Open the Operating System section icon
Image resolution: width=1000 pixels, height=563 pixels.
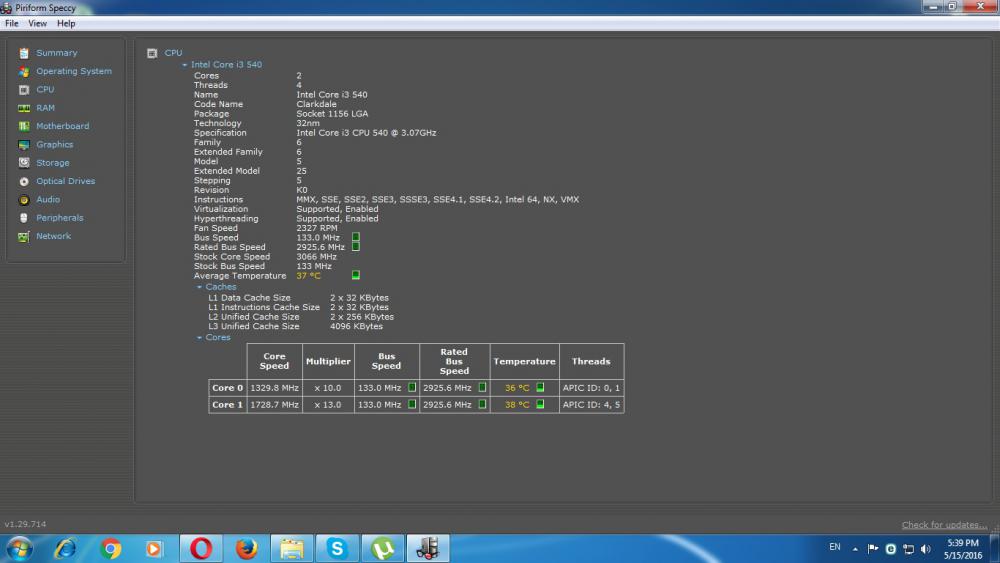click(24, 72)
